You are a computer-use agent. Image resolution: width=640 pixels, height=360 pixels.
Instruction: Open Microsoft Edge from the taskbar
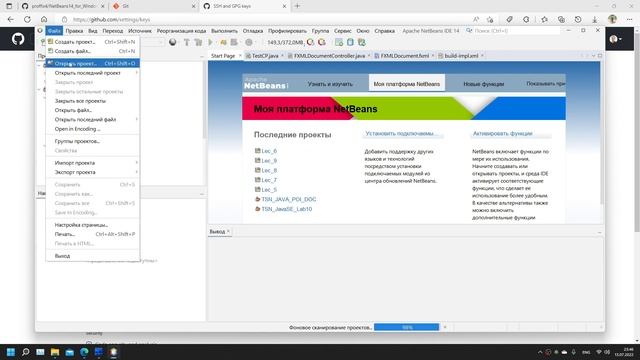coord(84,352)
